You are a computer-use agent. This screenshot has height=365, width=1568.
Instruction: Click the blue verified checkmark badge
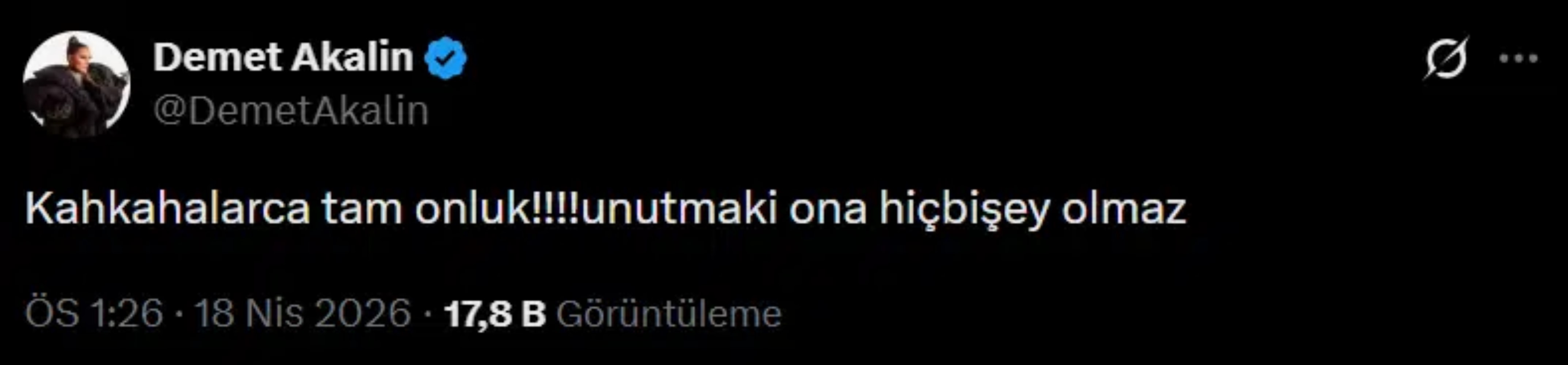tap(446, 58)
